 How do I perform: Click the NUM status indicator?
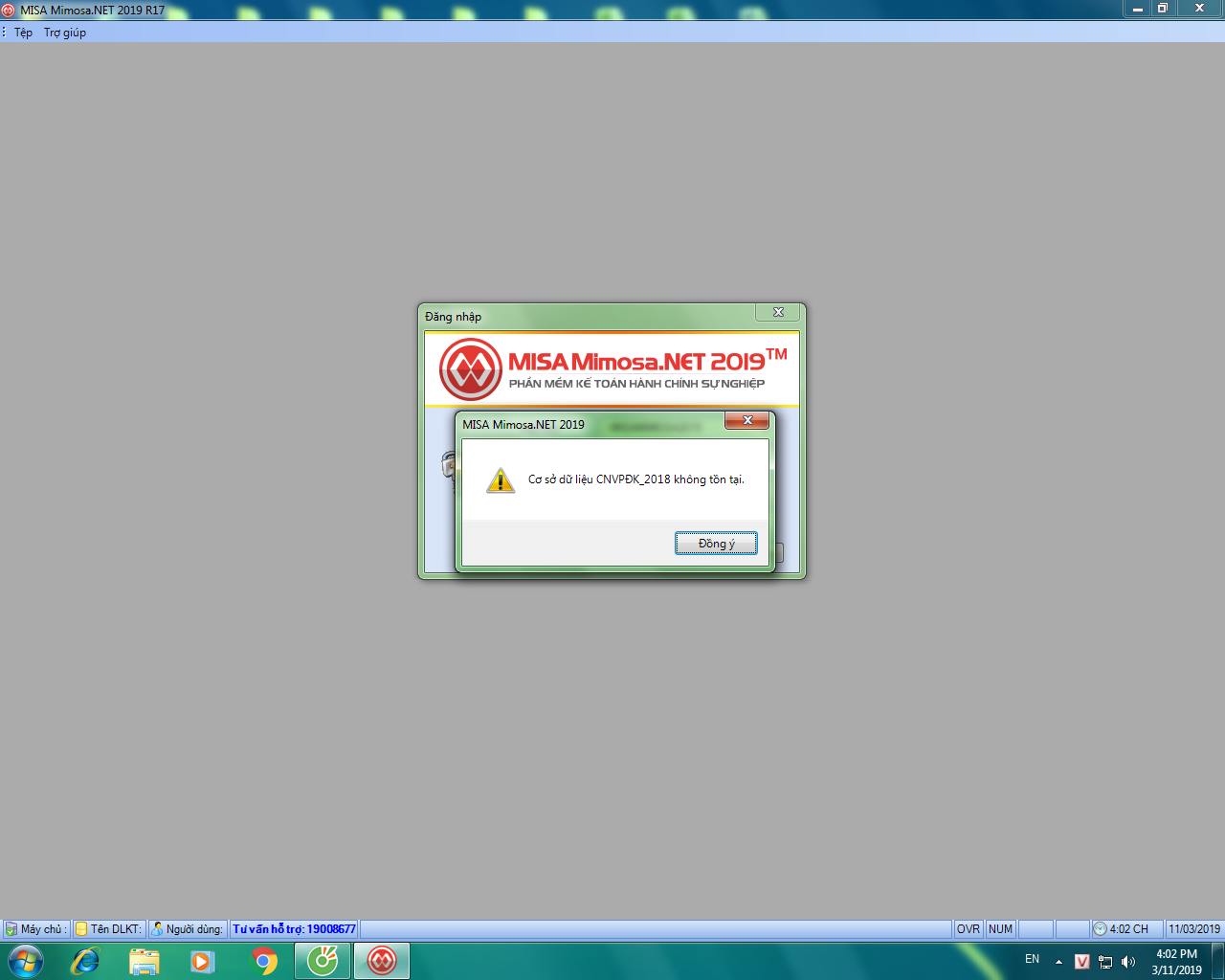(1000, 929)
